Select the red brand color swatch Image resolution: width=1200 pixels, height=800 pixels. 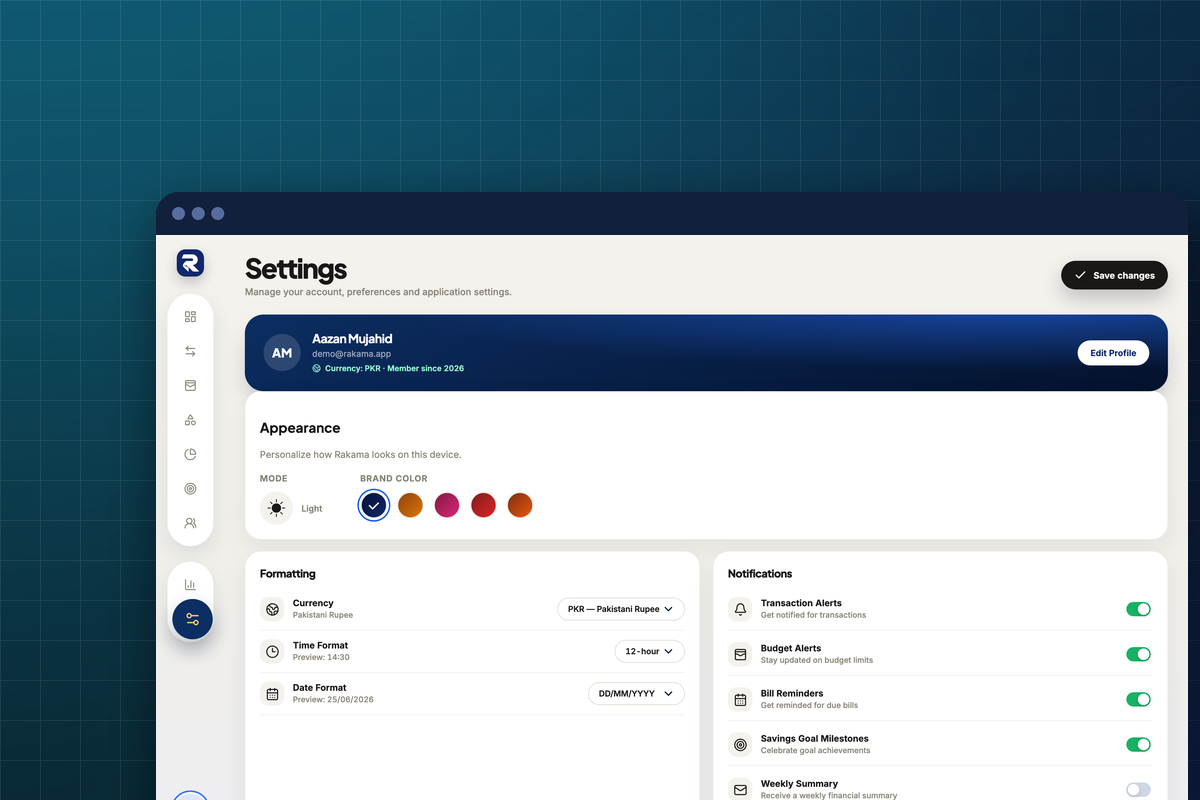click(x=483, y=506)
